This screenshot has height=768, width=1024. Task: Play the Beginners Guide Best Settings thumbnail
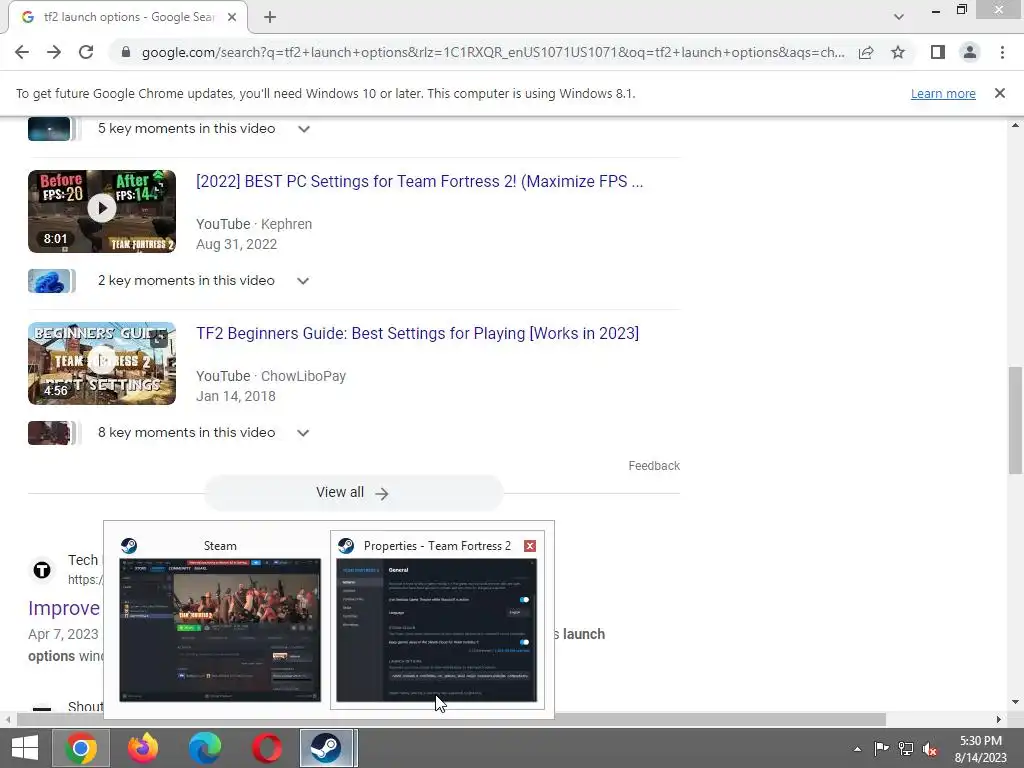[x=102, y=363]
